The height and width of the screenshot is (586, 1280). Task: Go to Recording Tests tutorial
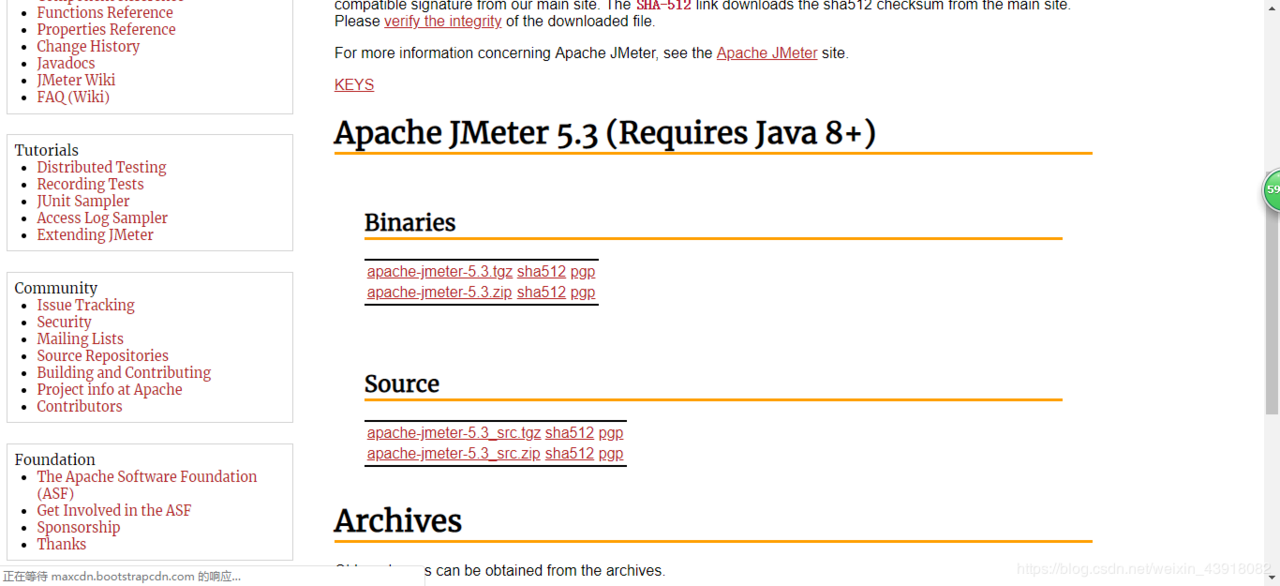pos(90,184)
